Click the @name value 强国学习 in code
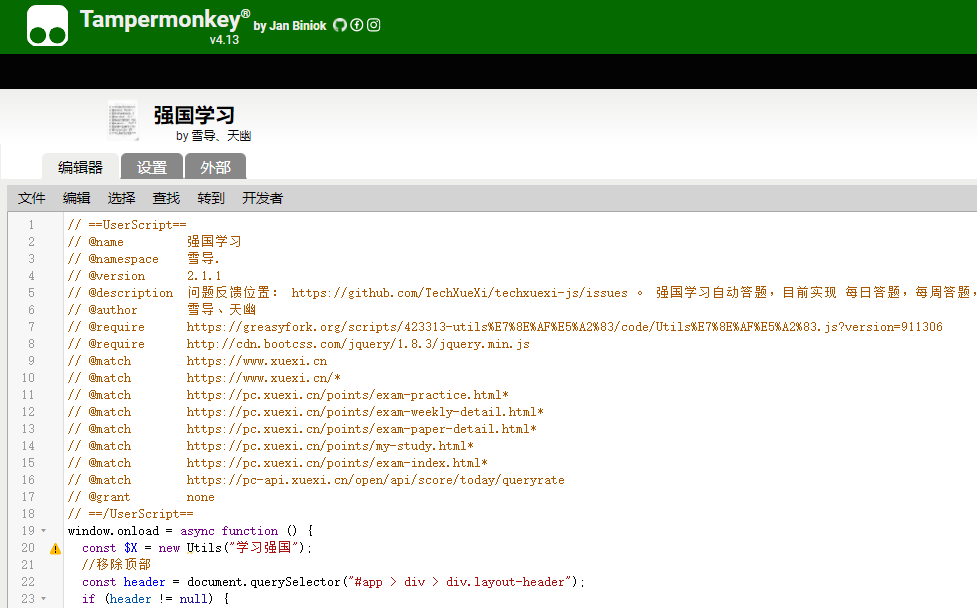Image resolution: width=977 pixels, height=608 pixels. tap(214, 242)
